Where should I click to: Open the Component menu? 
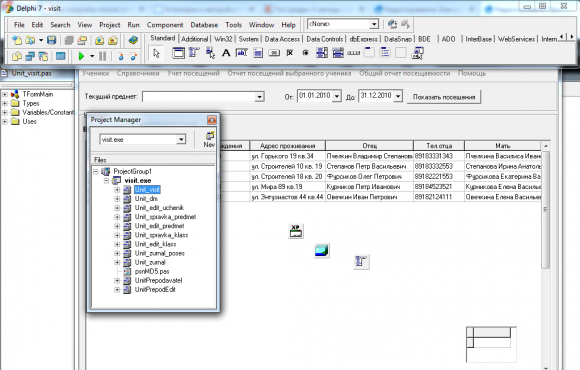(x=165, y=25)
